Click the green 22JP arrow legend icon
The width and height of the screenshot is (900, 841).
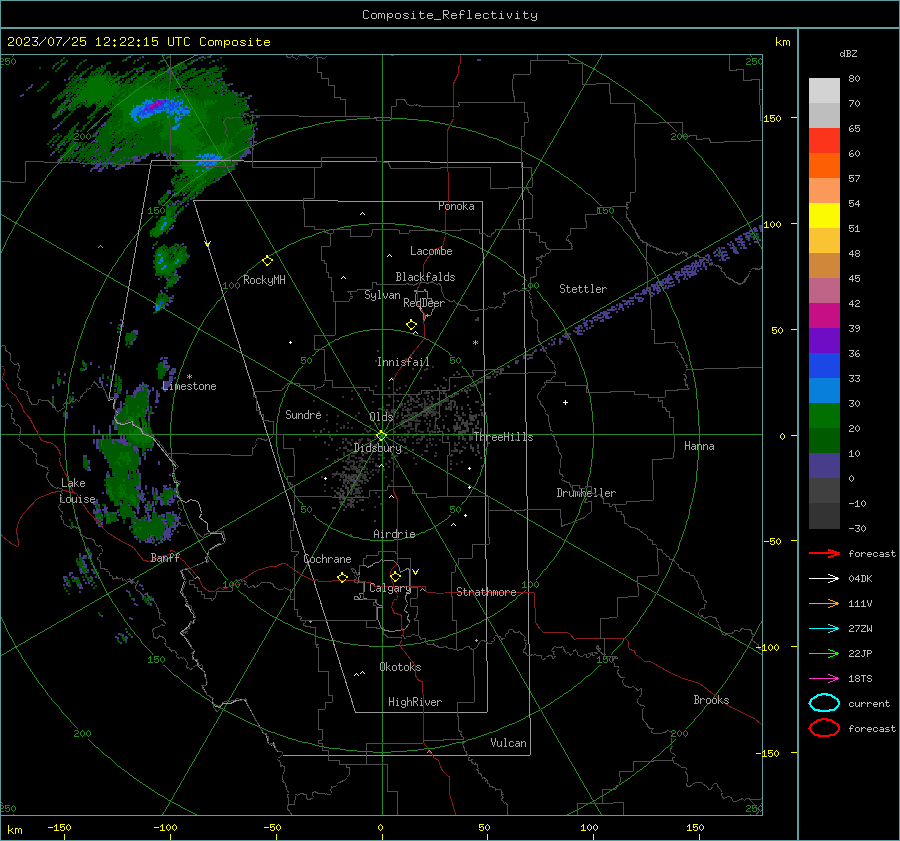point(824,653)
